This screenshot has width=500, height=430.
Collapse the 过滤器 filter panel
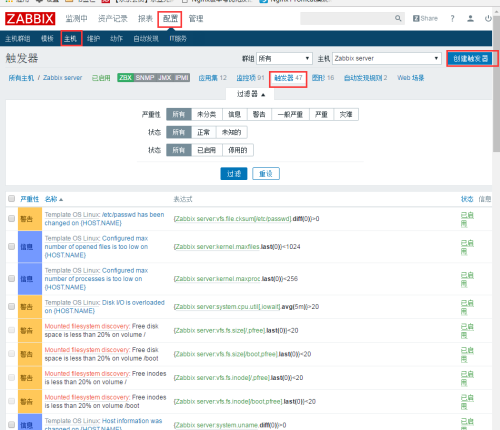click(251, 94)
